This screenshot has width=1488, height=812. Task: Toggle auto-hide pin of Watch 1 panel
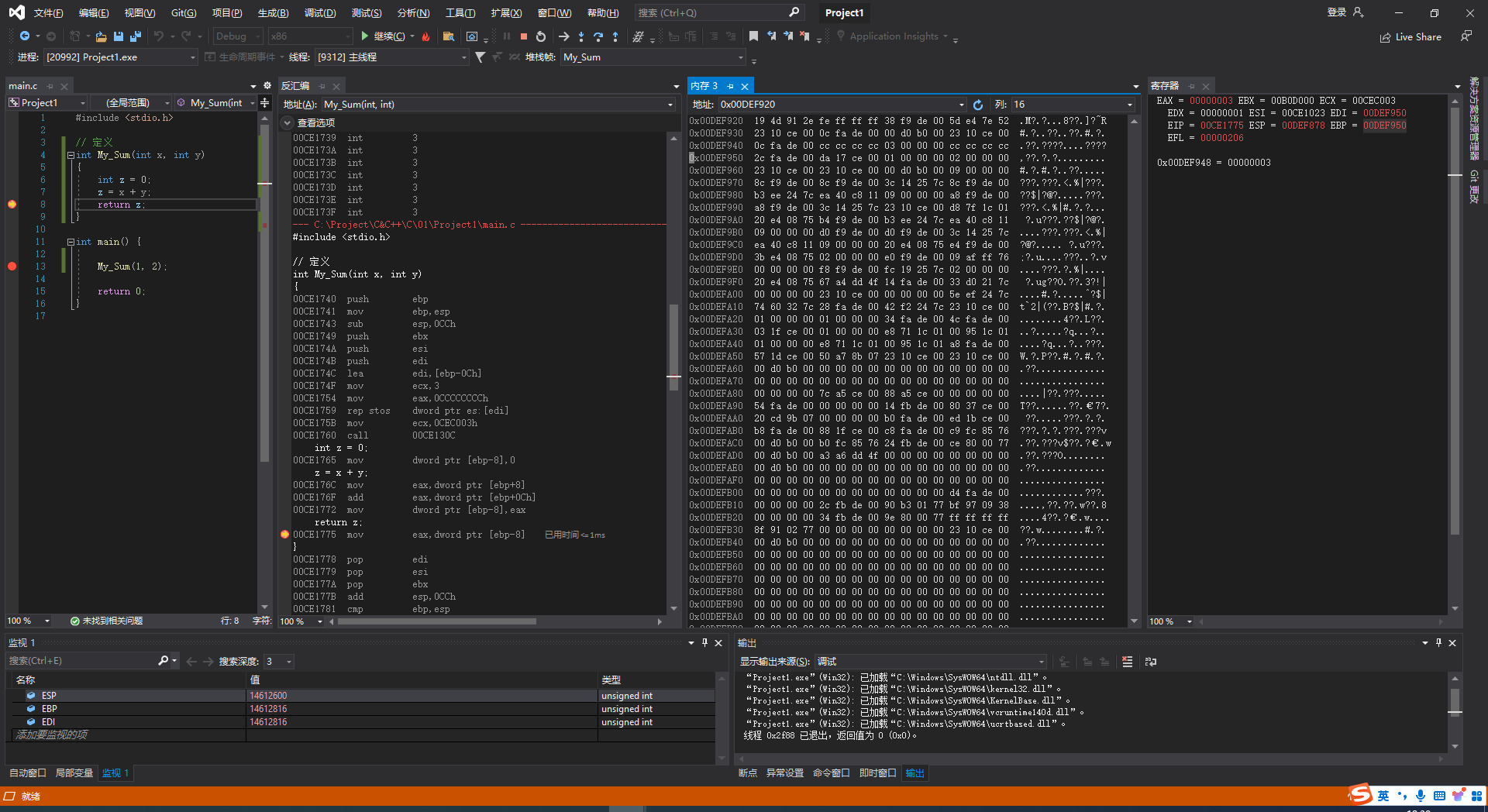[x=704, y=643]
